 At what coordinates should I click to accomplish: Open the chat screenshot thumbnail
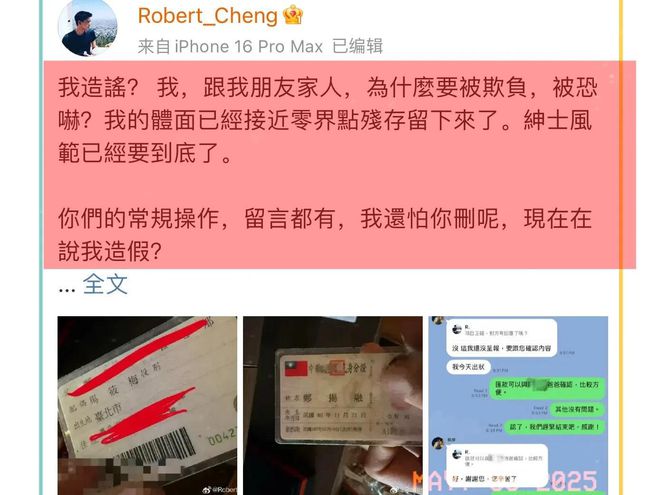[x=518, y=405]
